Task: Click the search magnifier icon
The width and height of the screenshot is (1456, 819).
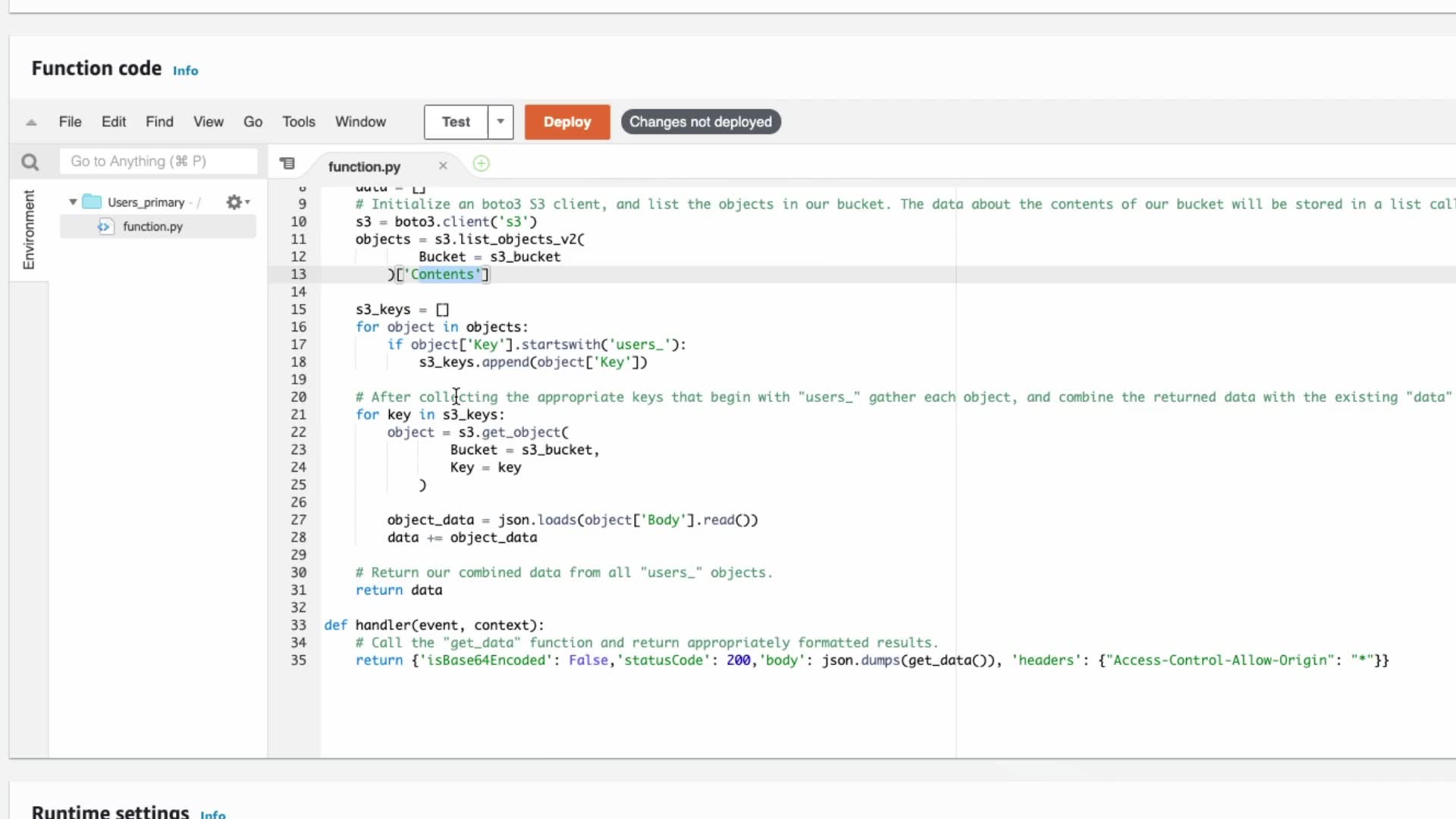Action: pyautogui.click(x=30, y=162)
